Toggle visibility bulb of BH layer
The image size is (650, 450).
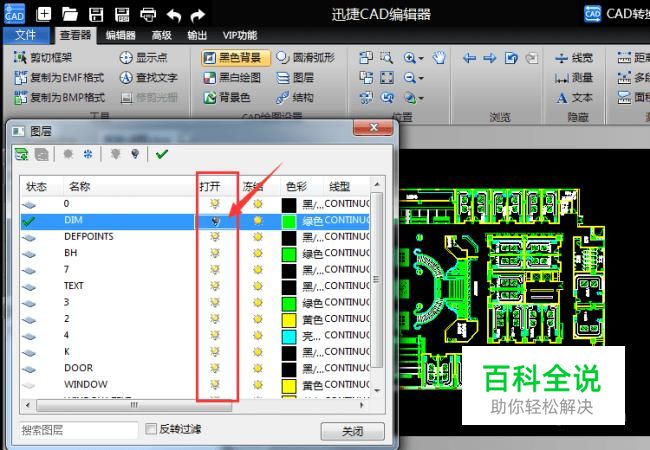pyautogui.click(x=215, y=253)
